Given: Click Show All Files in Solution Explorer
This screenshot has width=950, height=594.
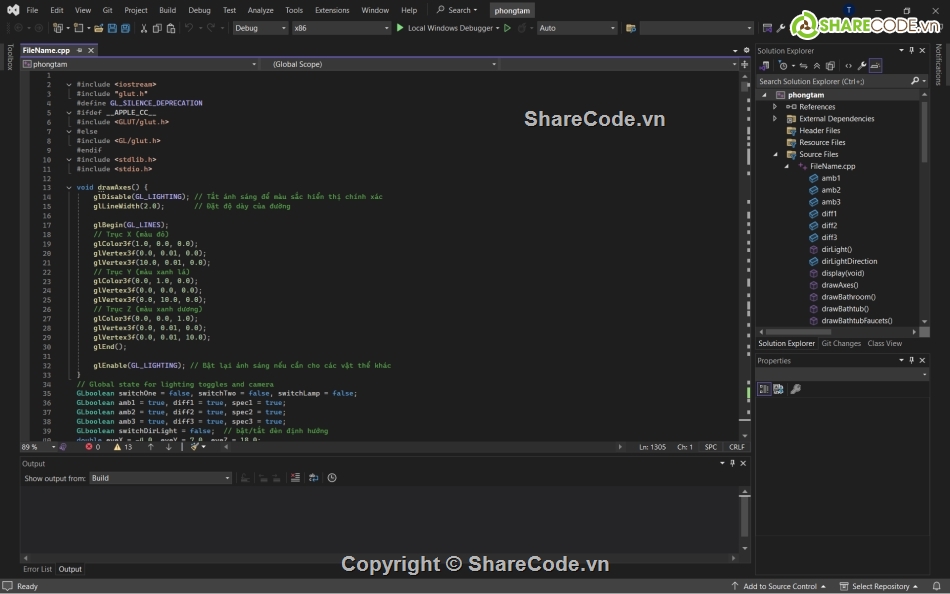Looking at the screenshot, I should coord(830,65).
